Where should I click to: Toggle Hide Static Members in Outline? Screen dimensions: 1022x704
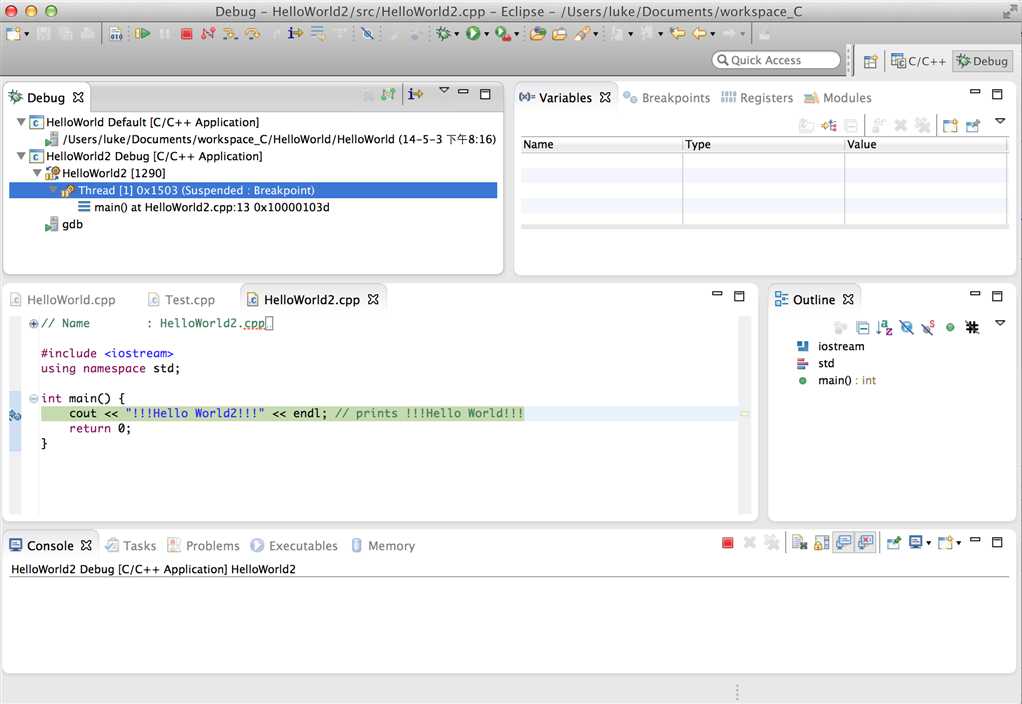coord(928,327)
